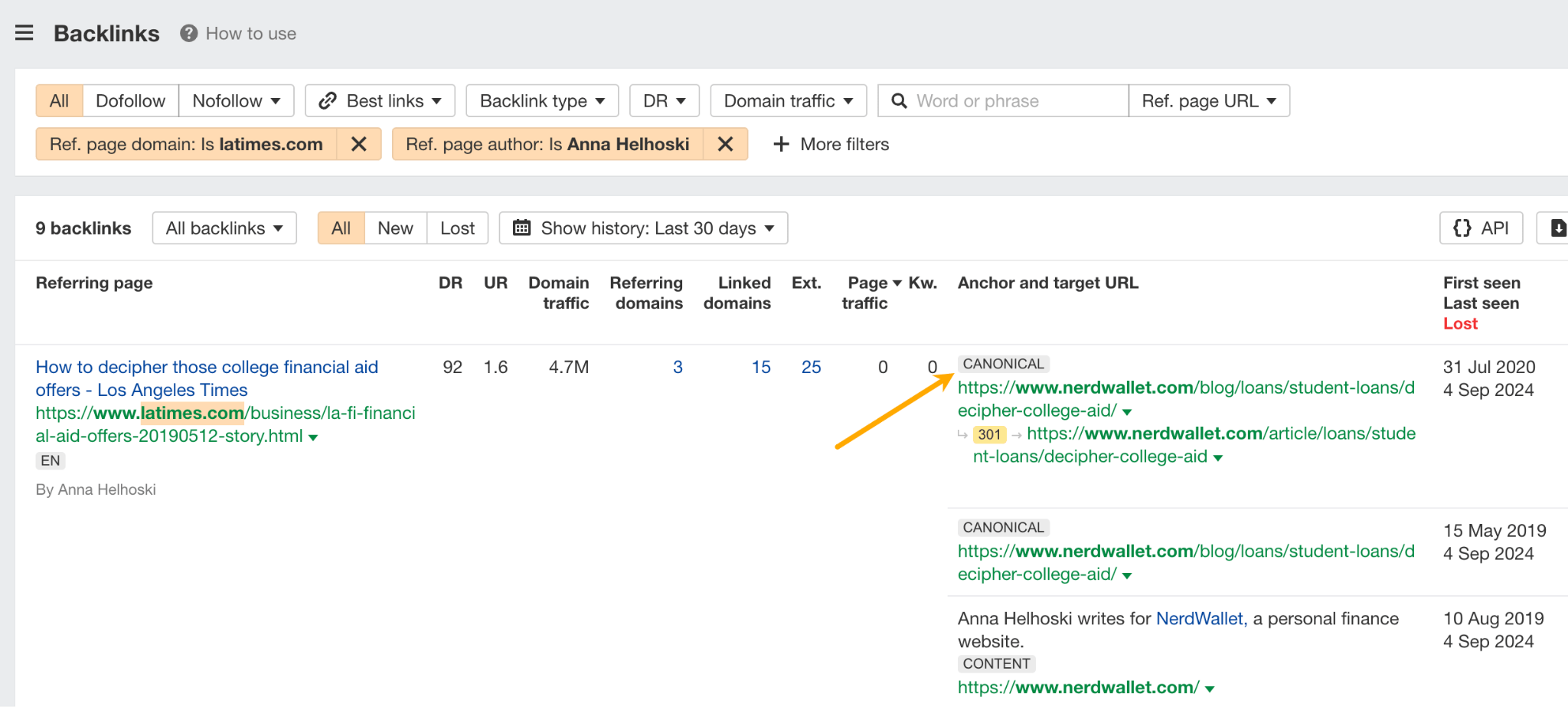Open the Domain traffic dropdown
Viewport: 1568px width, 707px height.
[x=787, y=100]
